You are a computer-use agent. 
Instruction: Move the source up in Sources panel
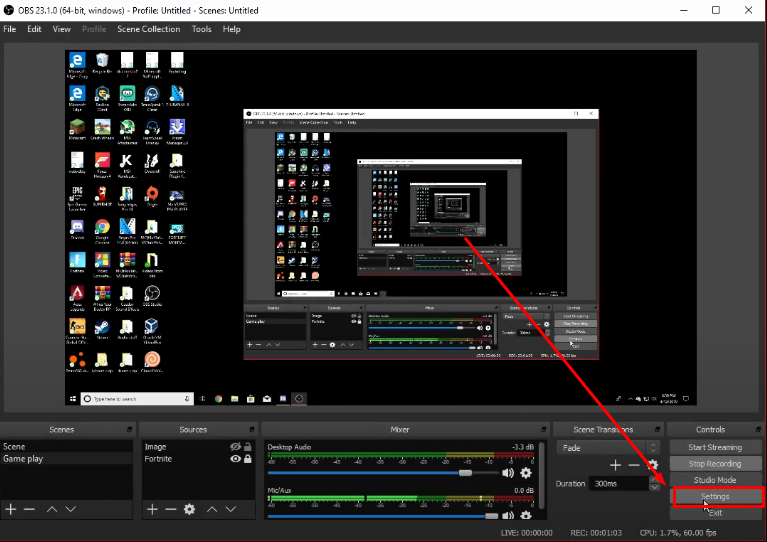click(x=212, y=510)
